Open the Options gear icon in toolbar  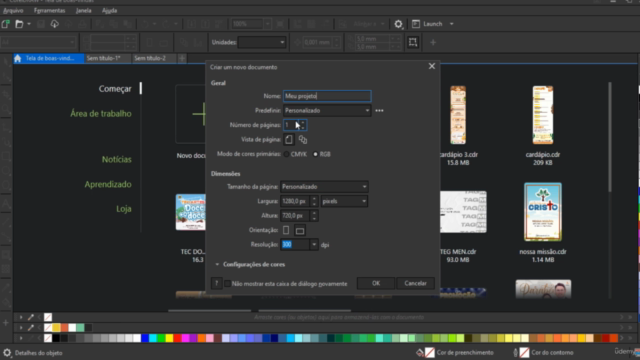[398, 24]
